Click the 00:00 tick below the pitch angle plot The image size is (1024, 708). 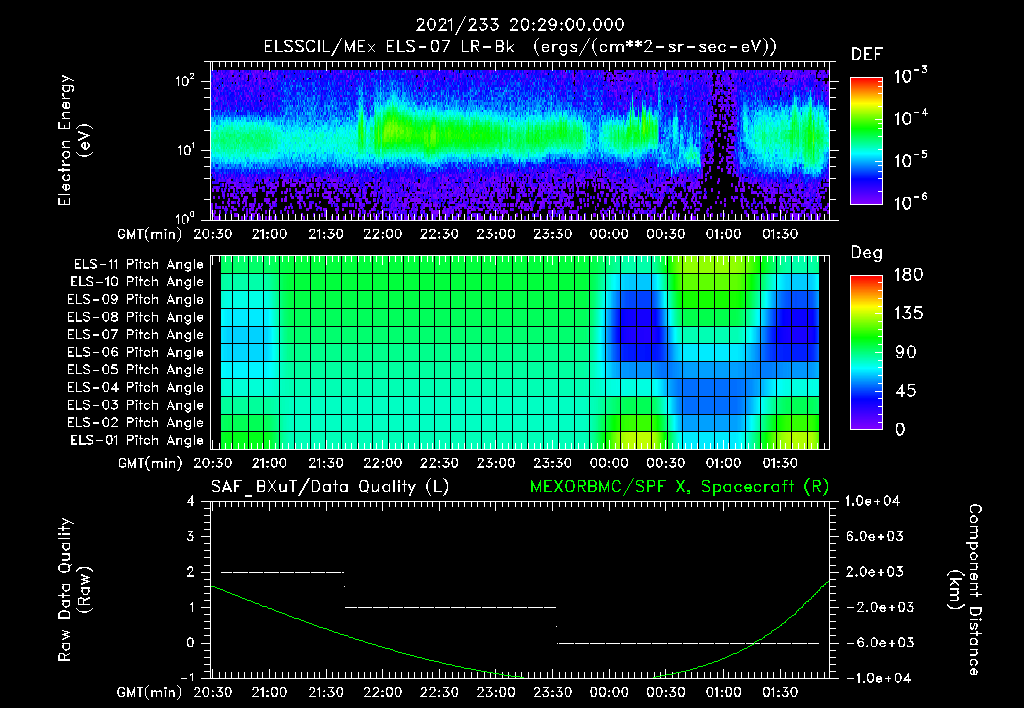(x=609, y=463)
